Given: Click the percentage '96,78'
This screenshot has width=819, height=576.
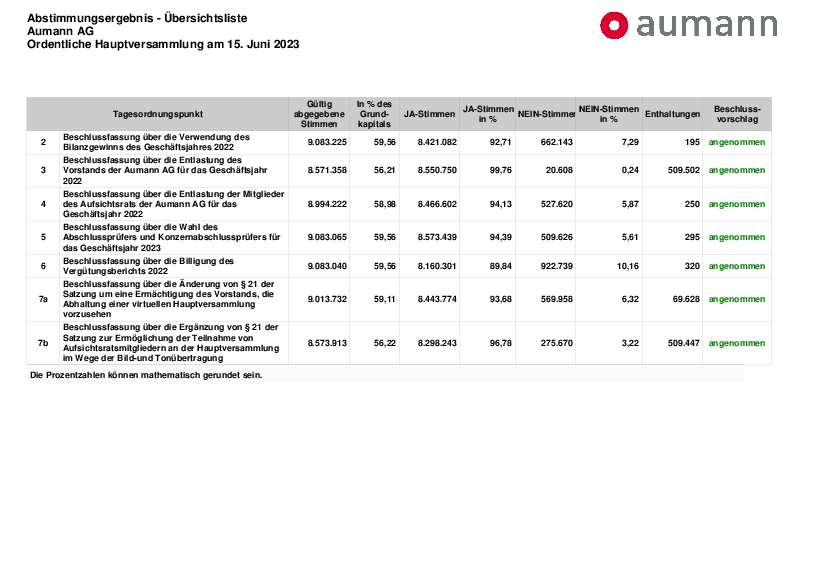Looking at the screenshot, I should [500, 343].
